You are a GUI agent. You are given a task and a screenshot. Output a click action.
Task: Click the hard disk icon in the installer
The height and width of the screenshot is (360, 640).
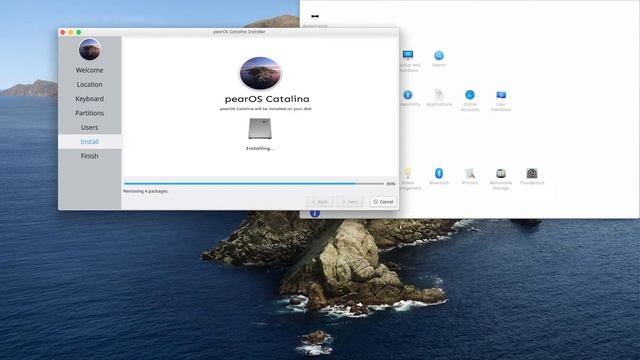pyautogui.click(x=260, y=129)
